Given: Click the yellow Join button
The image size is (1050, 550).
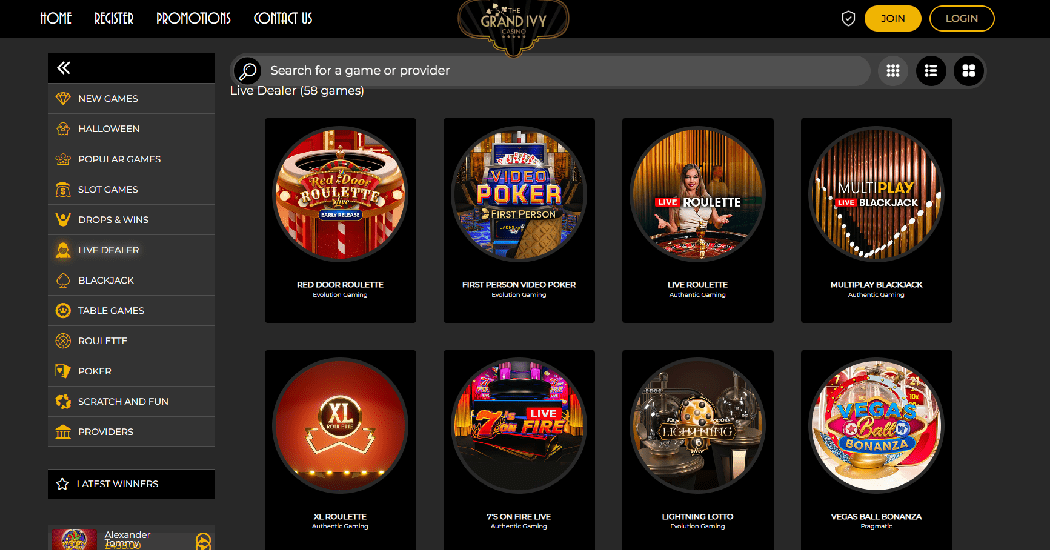Looking at the screenshot, I should (x=893, y=19).
